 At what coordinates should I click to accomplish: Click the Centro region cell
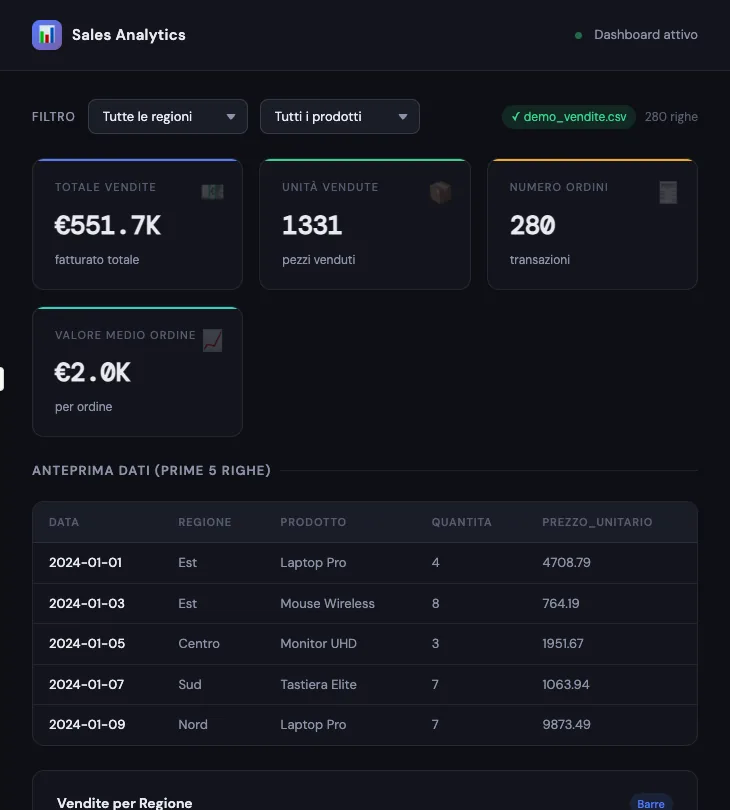click(199, 644)
